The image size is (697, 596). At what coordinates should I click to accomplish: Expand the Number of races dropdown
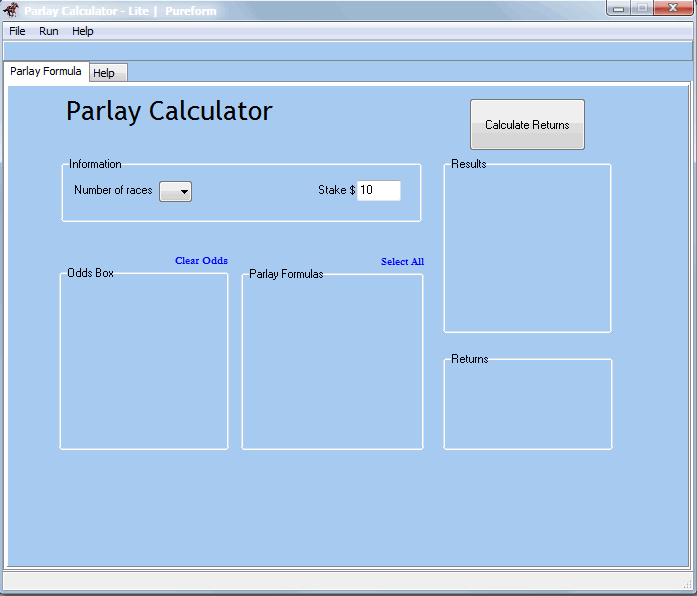coord(176,191)
